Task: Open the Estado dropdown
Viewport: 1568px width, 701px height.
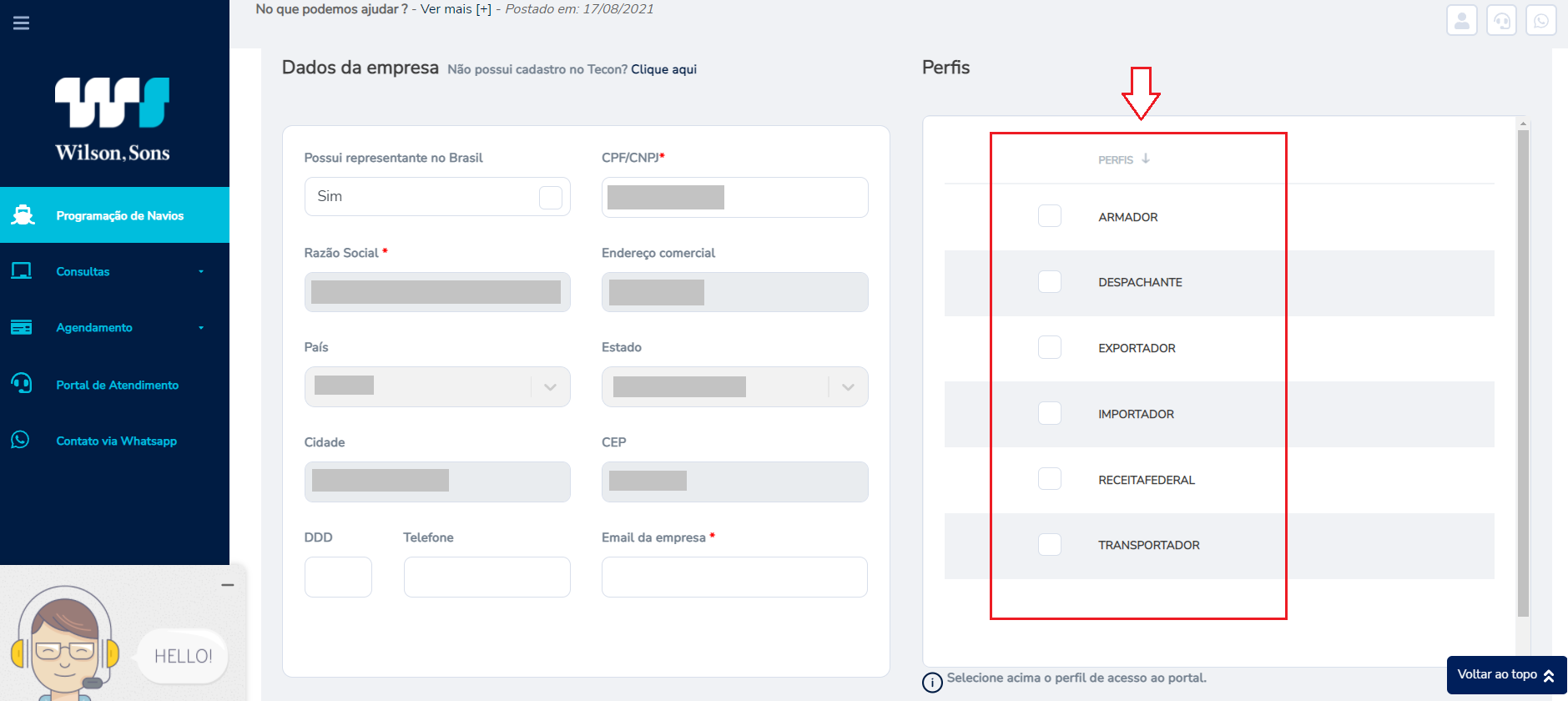Action: click(734, 386)
